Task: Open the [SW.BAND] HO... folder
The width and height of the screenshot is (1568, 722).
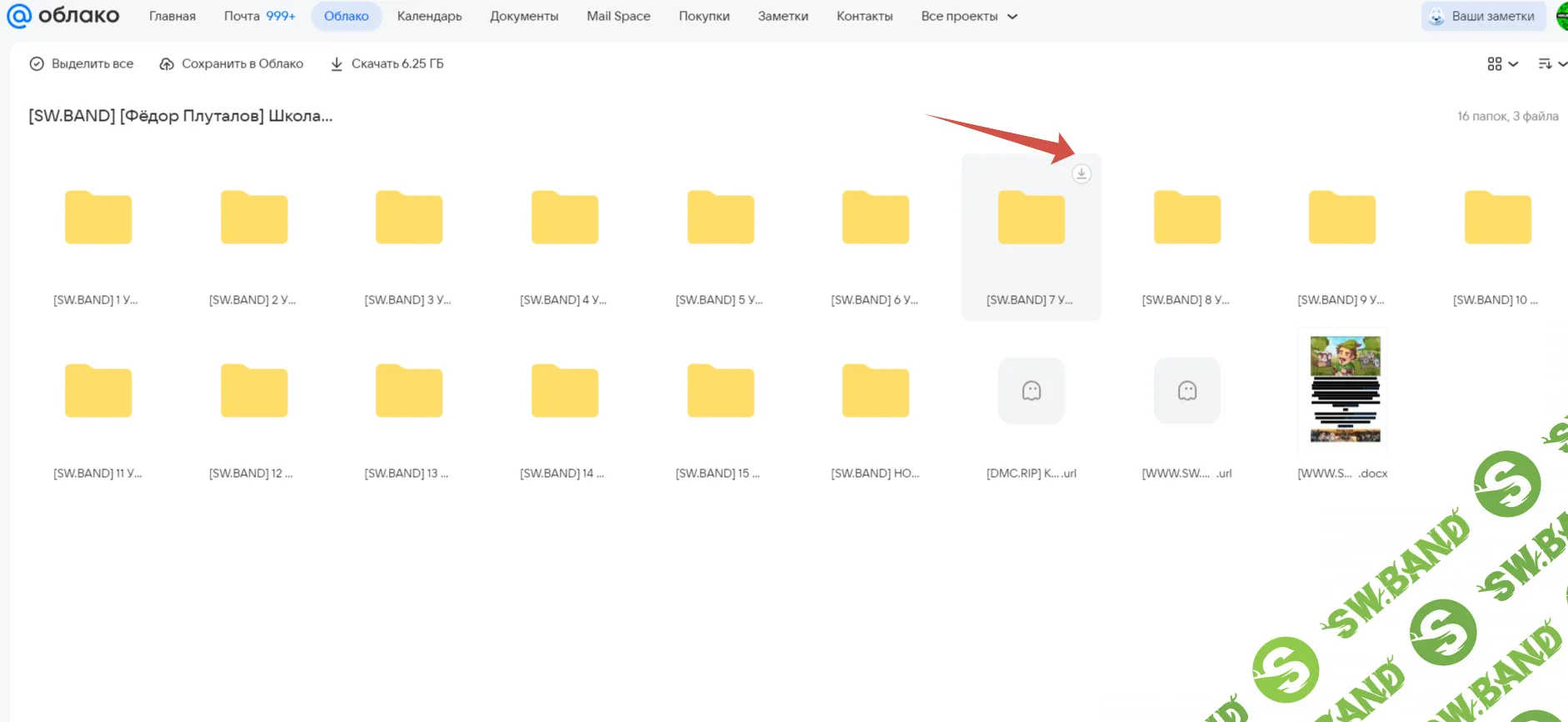Action: 875,391
